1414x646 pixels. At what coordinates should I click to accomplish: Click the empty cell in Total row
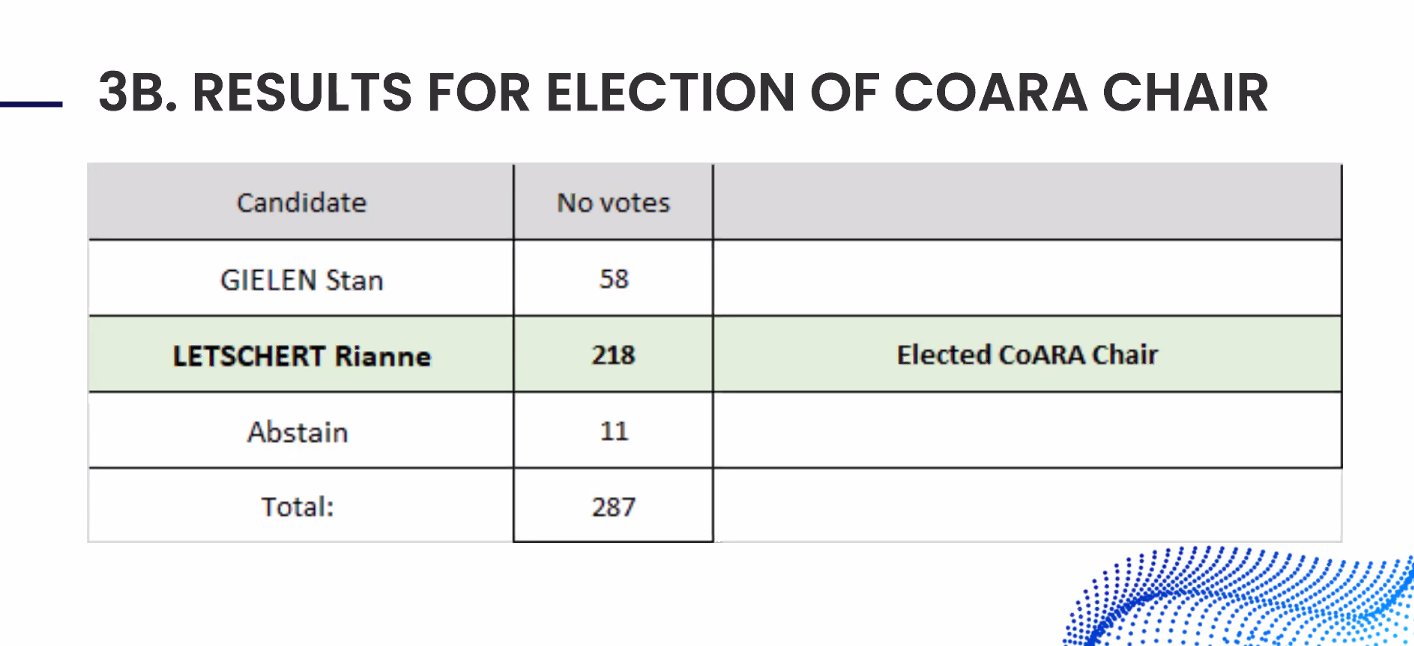[1027, 506]
